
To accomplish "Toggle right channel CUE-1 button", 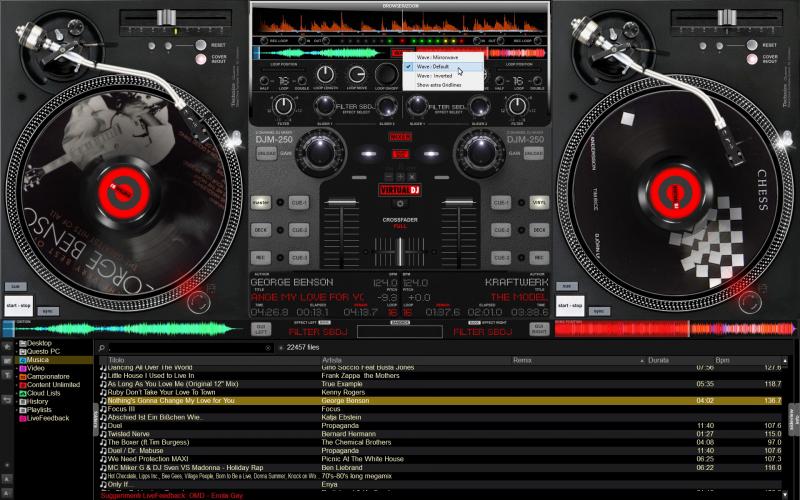I will [x=501, y=203].
